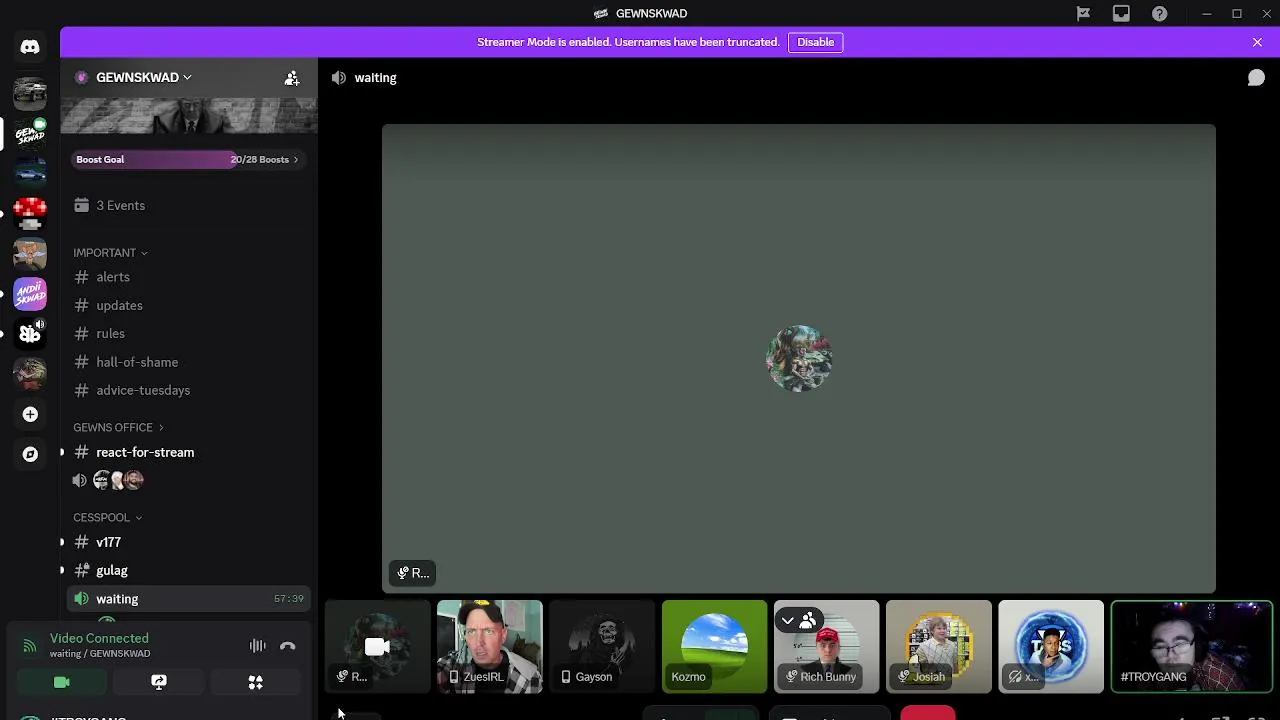Click the flag icon in the title bar
The height and width of the screenshot is (720, 1280).
[1083, 14]
